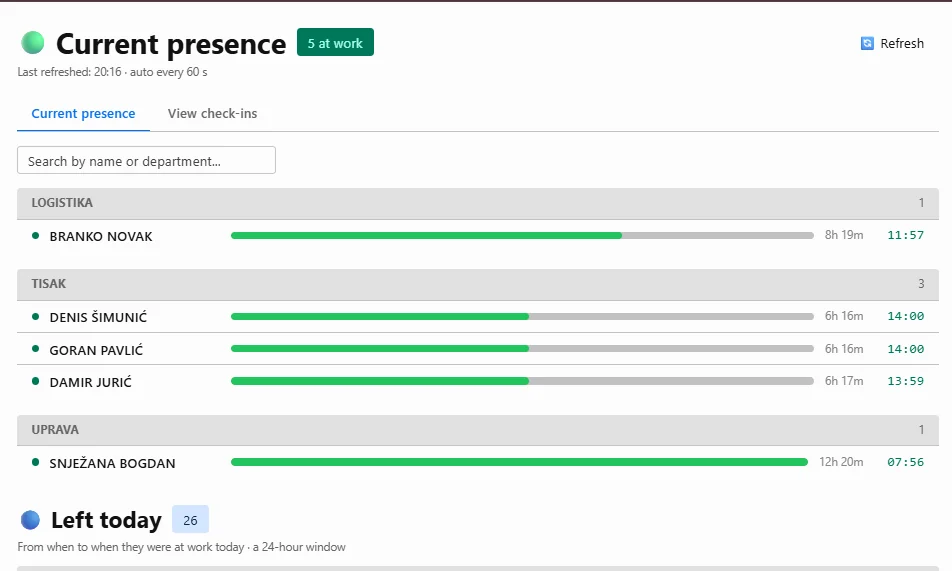952x571 pixels.
Task: Click the 24-hour window description text
Action: pos(181,547)
